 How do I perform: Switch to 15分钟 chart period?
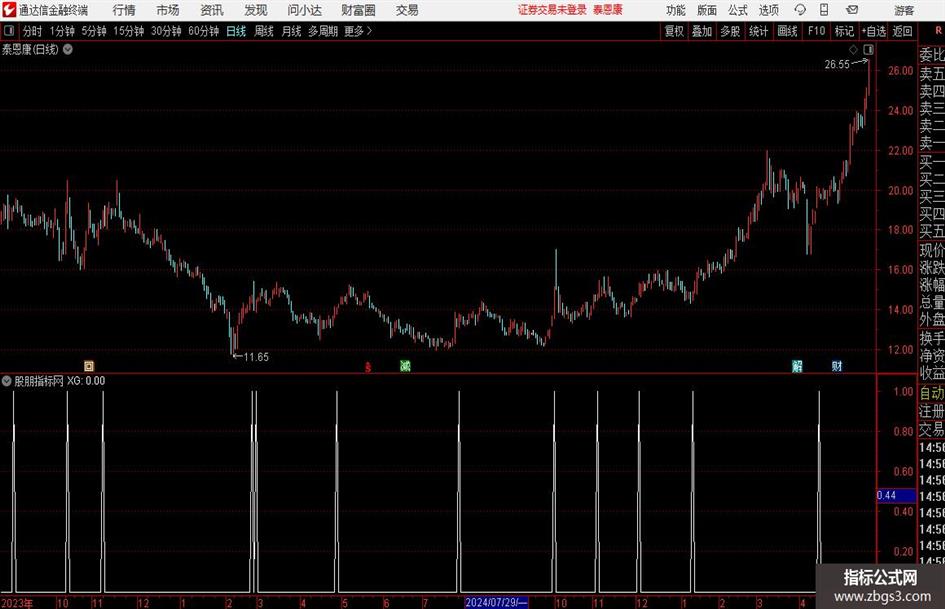(x=129, y=31)
